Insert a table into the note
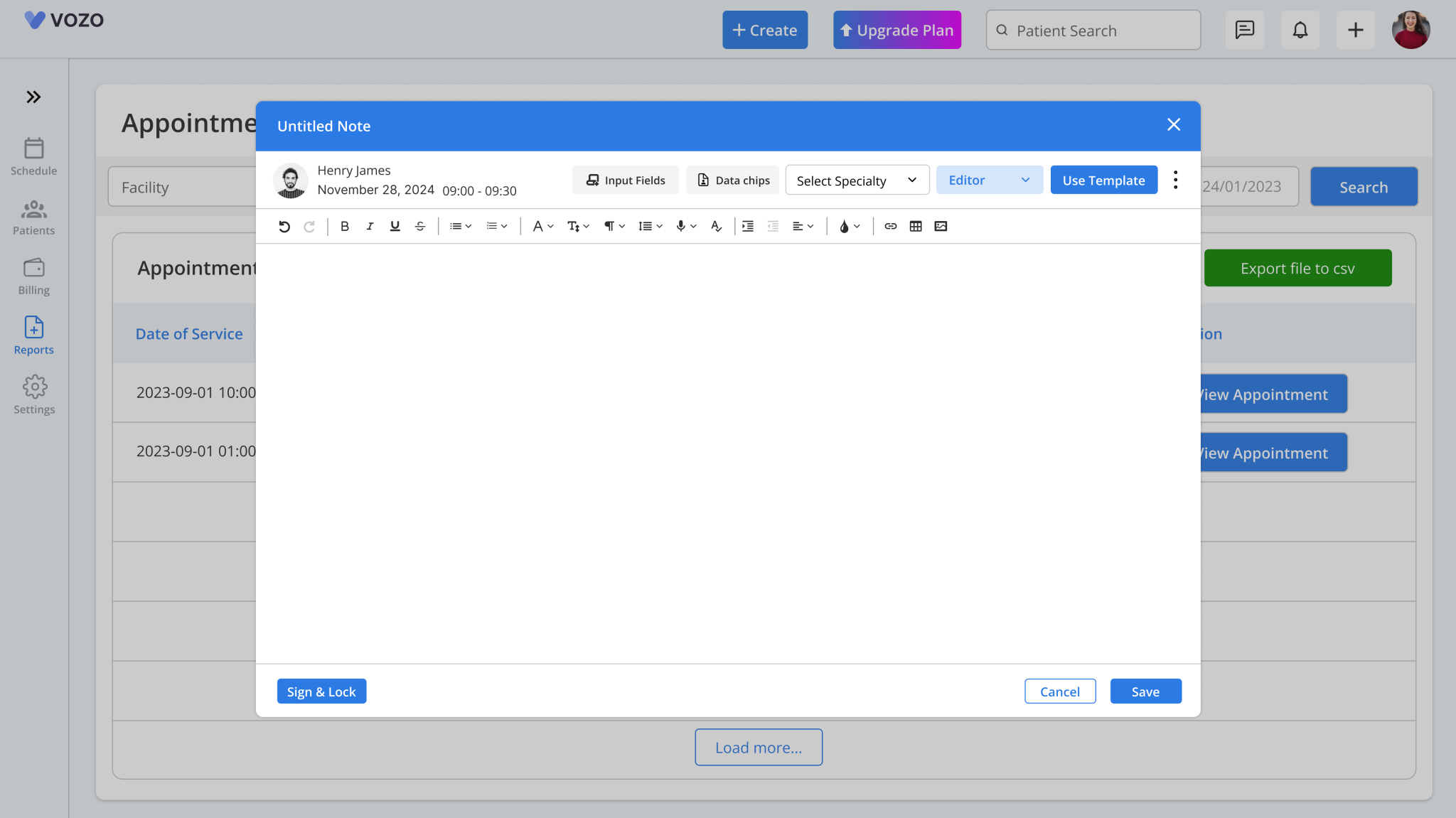The height and width of the screenshot is (818, 1456). (x=915, y=226)
